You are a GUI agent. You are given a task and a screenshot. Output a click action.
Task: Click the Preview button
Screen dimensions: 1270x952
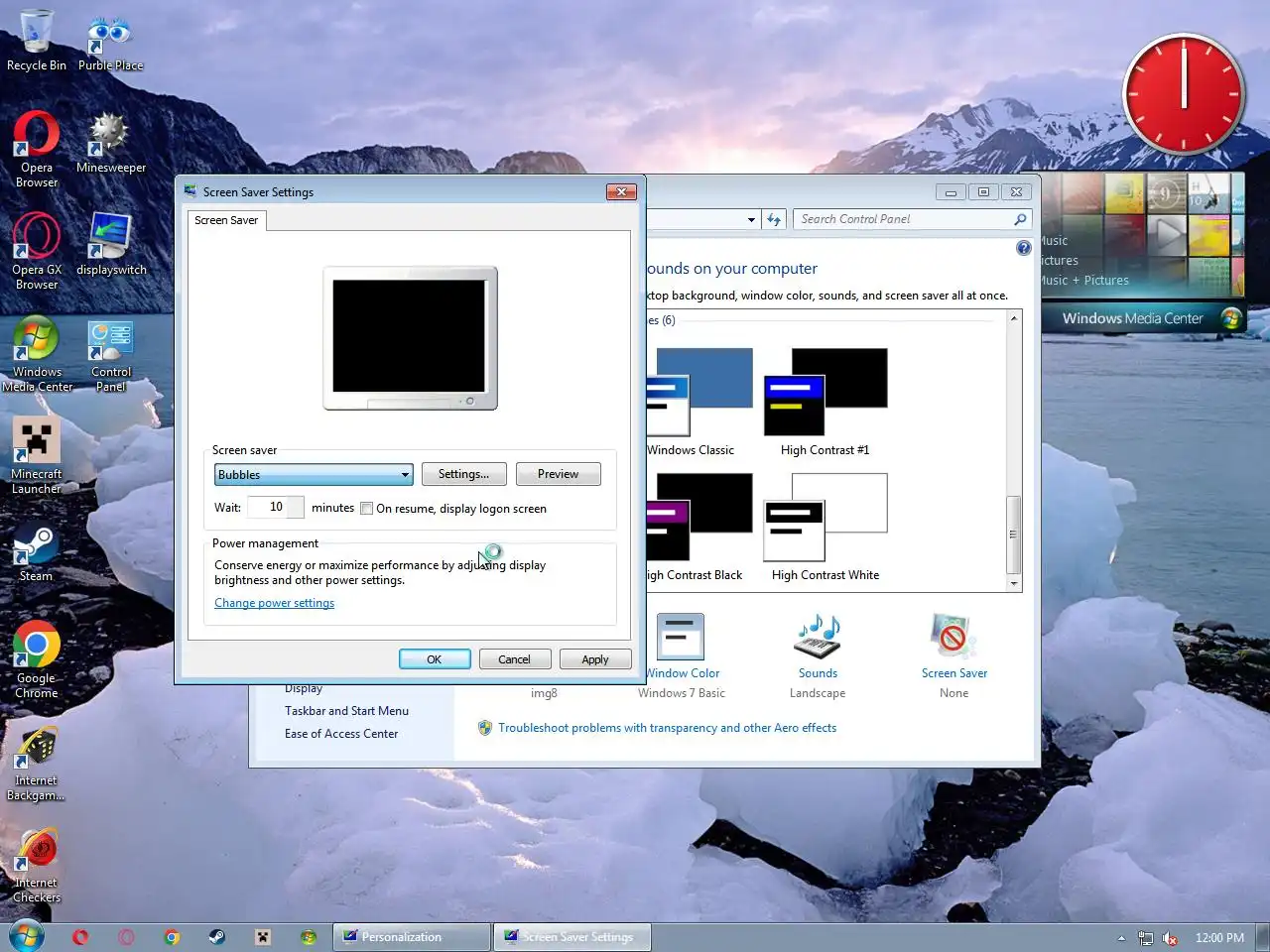tap(558, 474)
